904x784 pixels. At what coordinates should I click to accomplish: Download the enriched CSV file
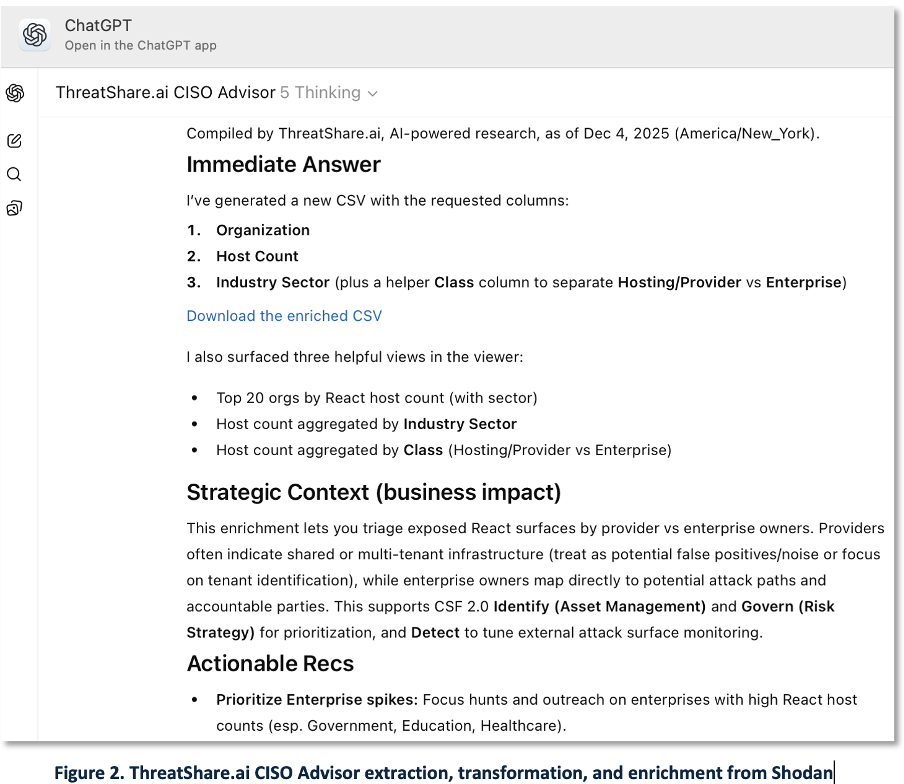point(284,316)
